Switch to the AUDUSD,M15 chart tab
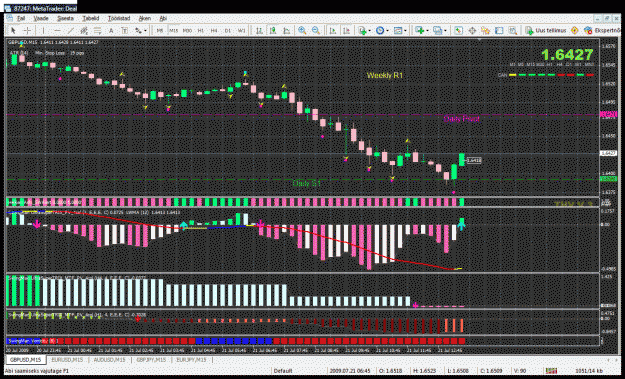The image size is (625, 379). pos(109,359)
